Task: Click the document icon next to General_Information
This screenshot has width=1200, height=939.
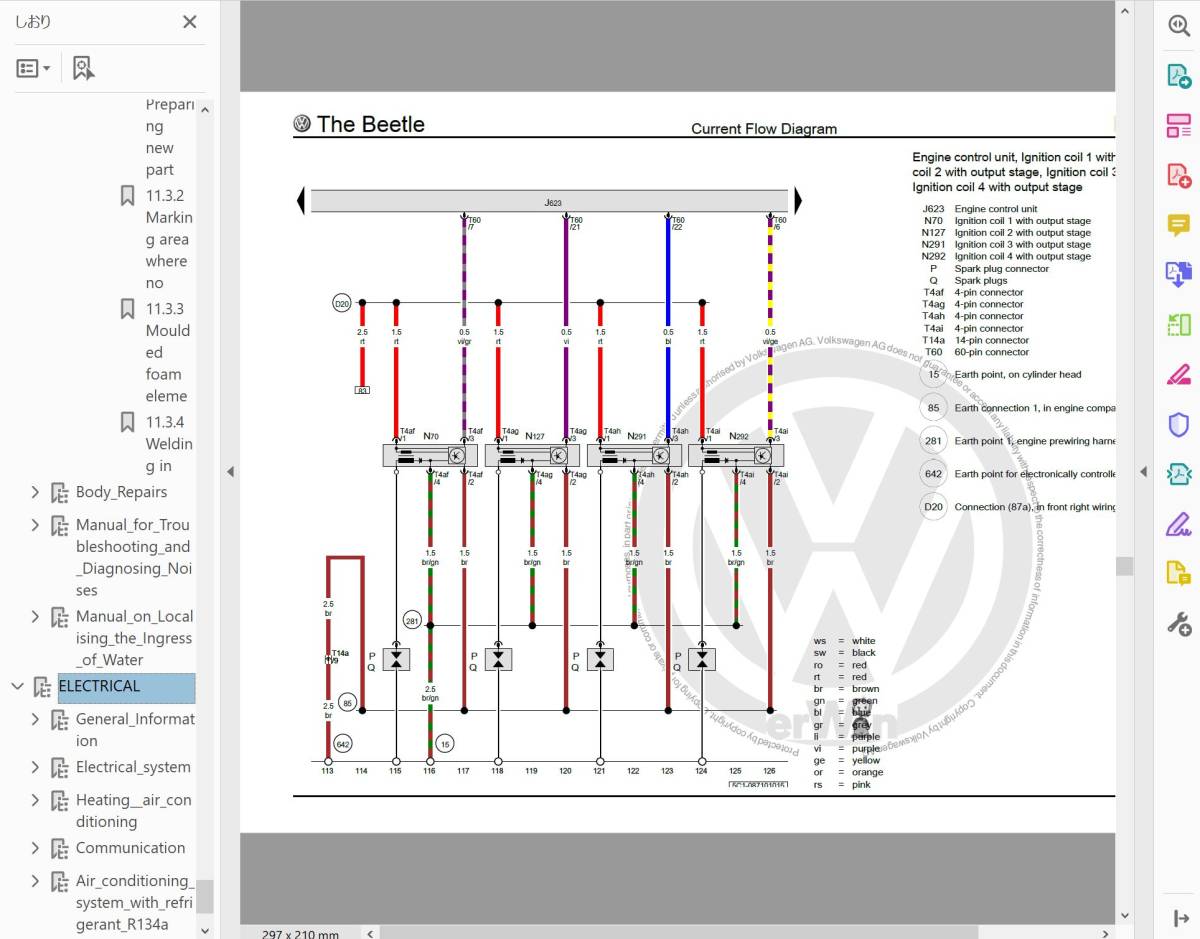Action: (x=59, y=719)
